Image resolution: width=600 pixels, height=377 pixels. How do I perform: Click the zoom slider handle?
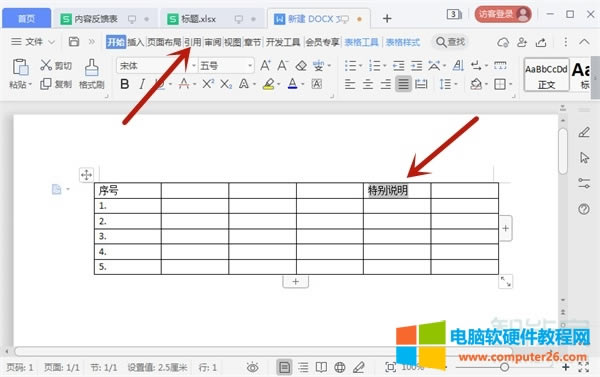pos(505,367)
